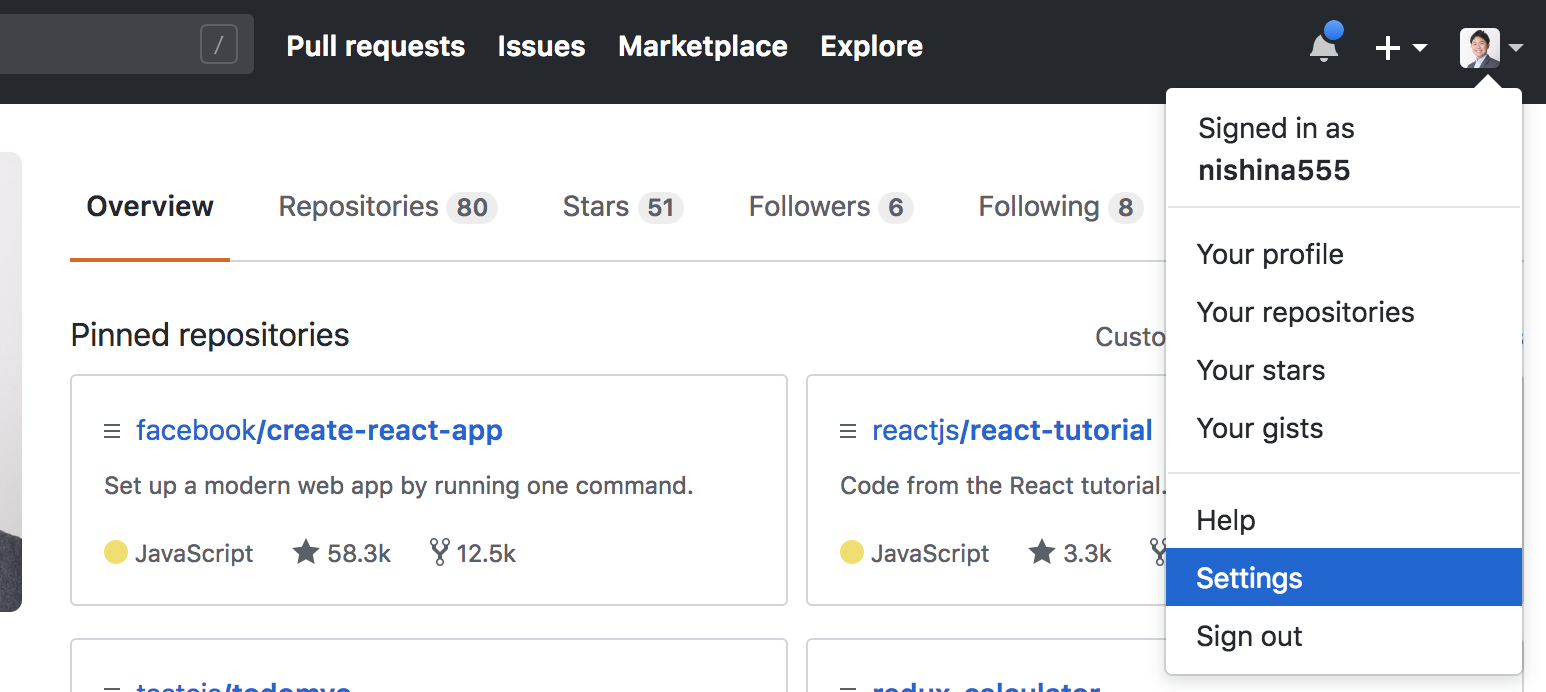The height and width of the screenshot is (692, 1546).
Task: Switch to the Repositories tab
Action: click(x=358, y=206)
